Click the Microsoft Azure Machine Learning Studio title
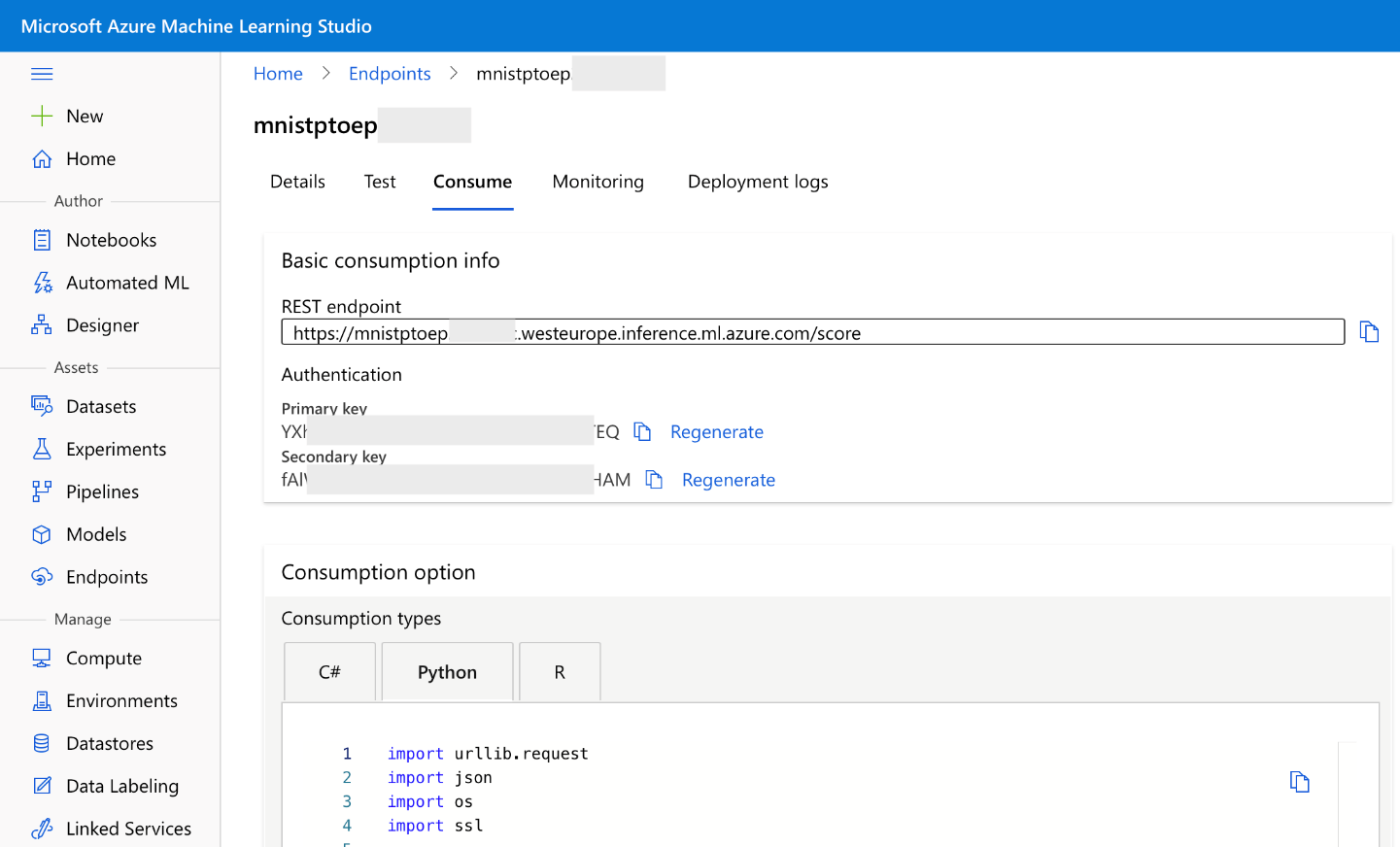 pos(196,26)
